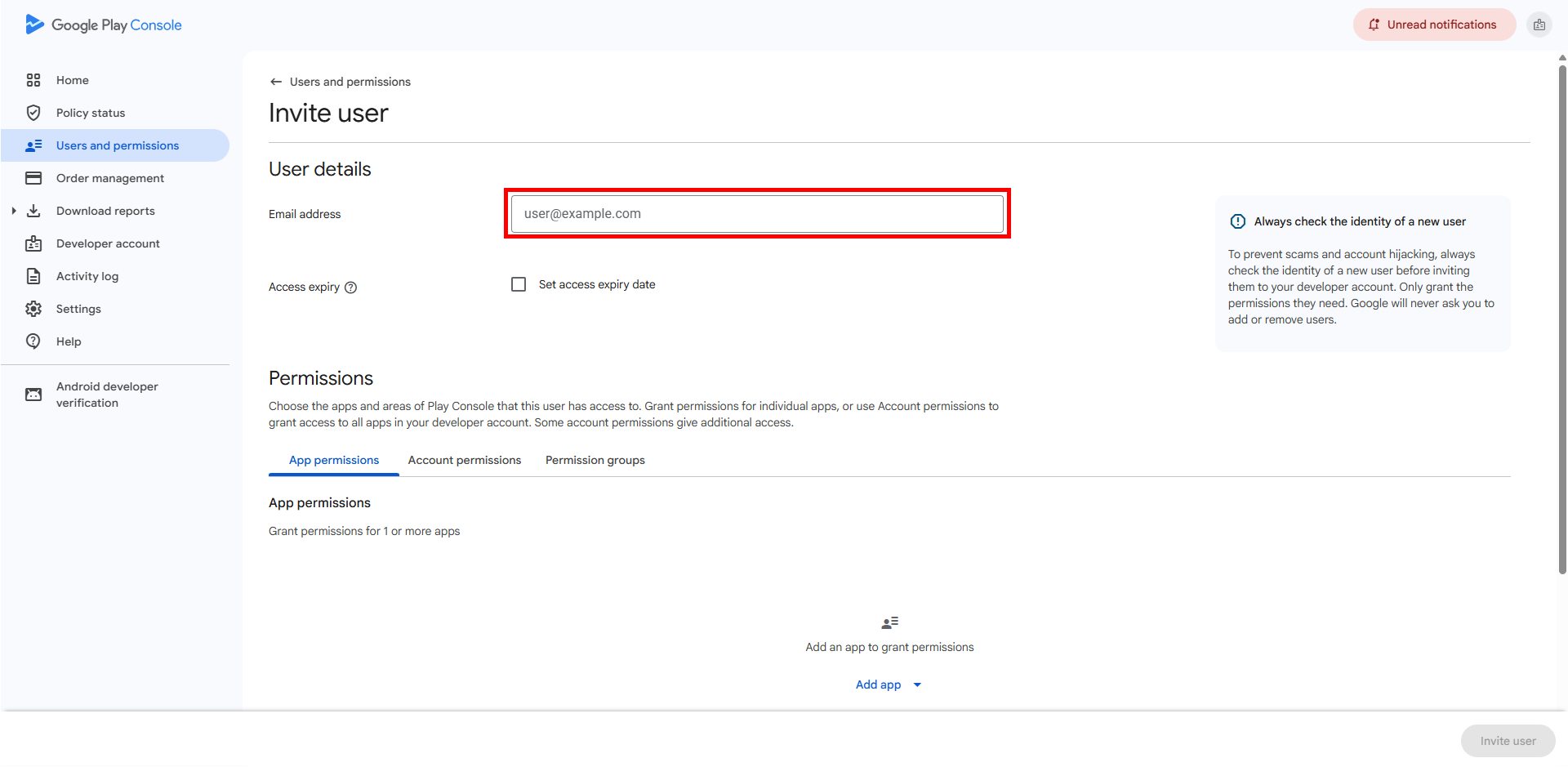Click the Google Play Console logo

click(104, 25)
